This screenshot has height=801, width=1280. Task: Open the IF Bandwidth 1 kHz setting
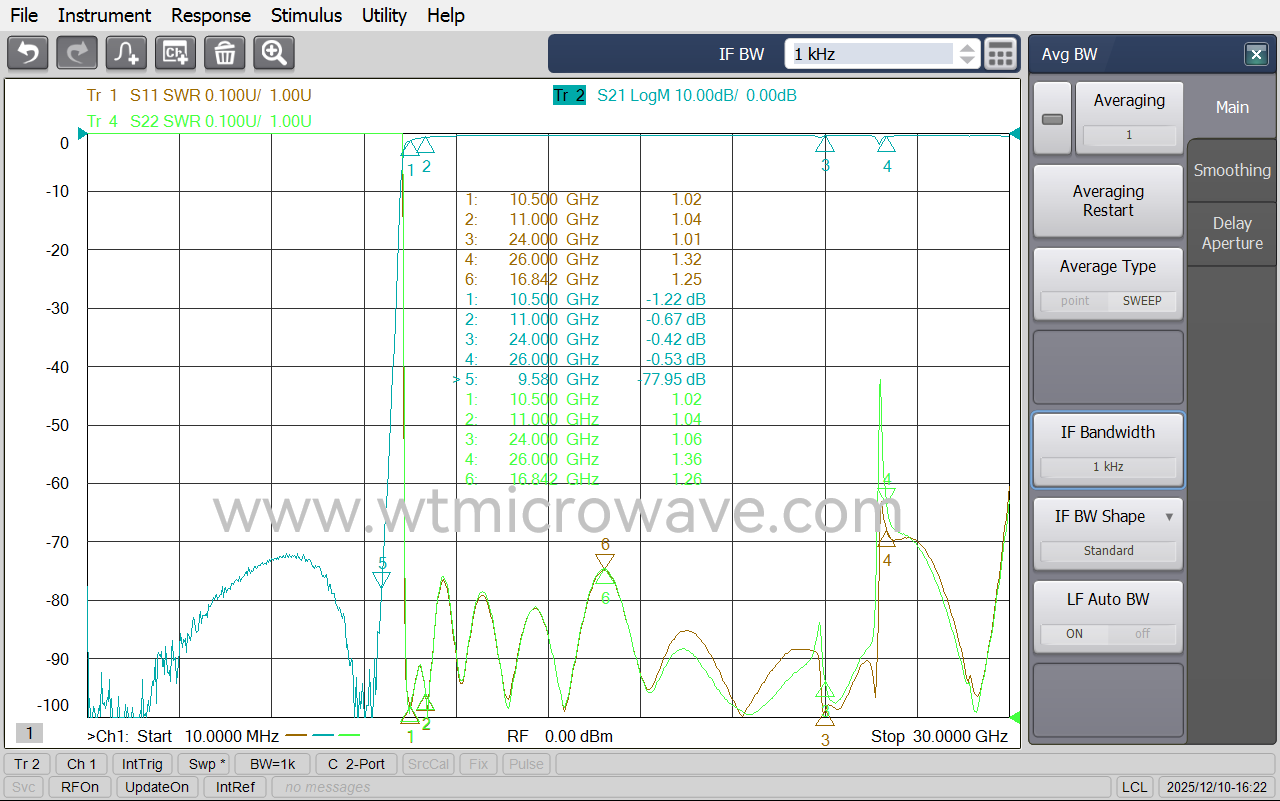pyautogui.click(x=1108, y=450)
